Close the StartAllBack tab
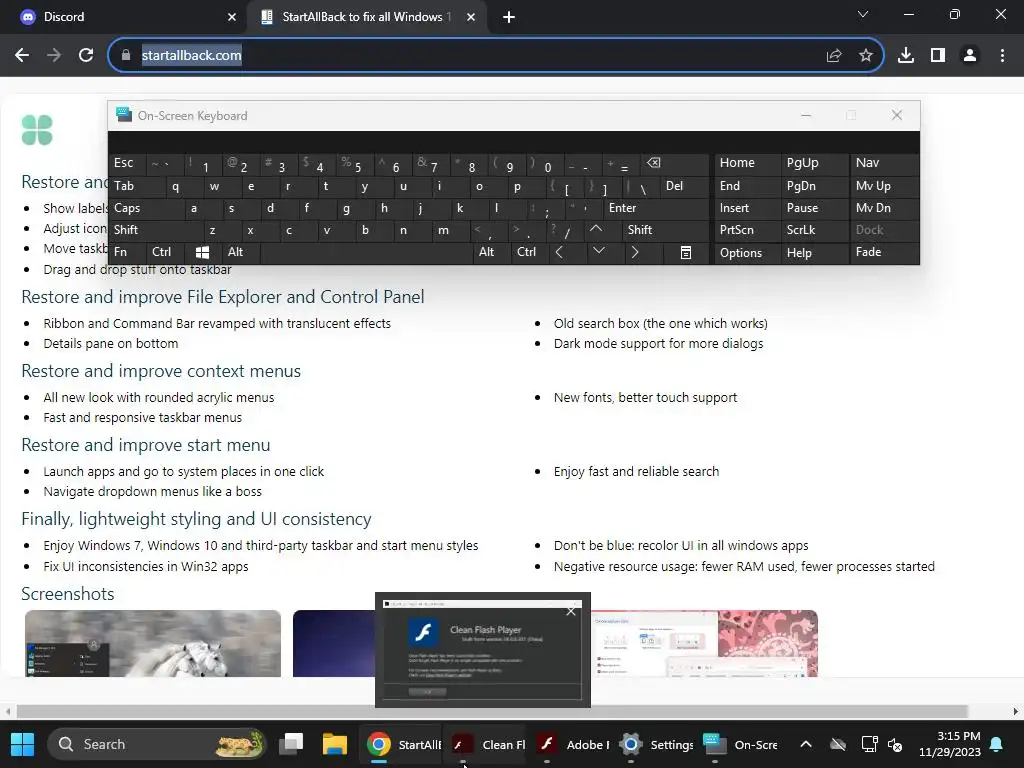 pyautogui.click(x=471, y=17)
